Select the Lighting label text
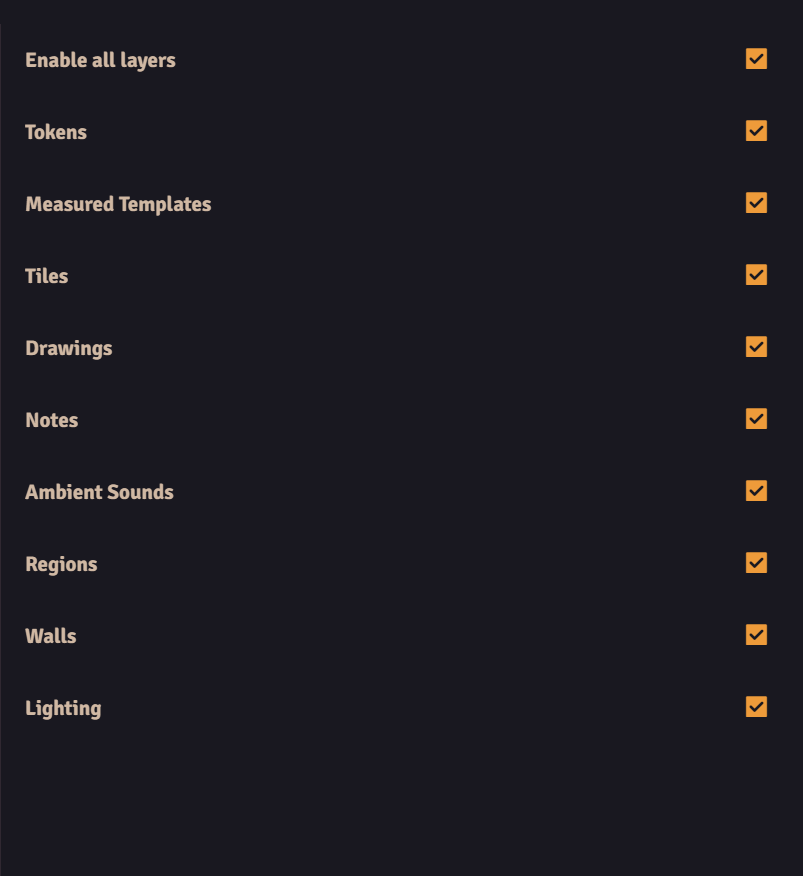The image size is (803, 876). click(x=63, y=708)
